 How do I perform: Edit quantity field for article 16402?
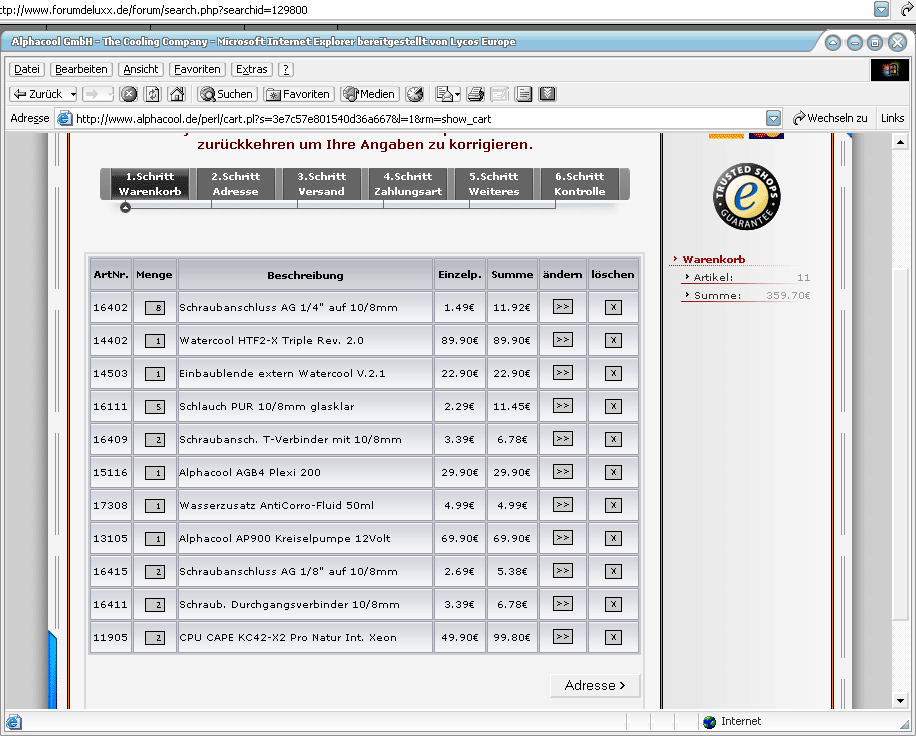[x=155, y=308]
